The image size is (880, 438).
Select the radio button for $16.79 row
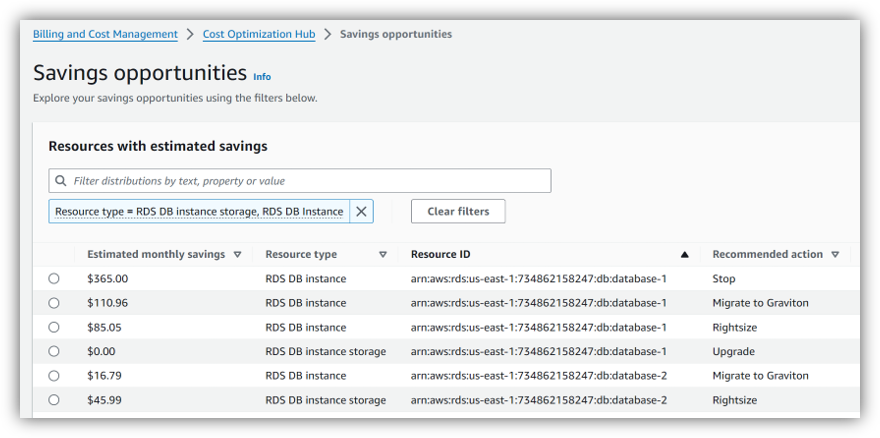pyautogui.click(x=53, y=375)
